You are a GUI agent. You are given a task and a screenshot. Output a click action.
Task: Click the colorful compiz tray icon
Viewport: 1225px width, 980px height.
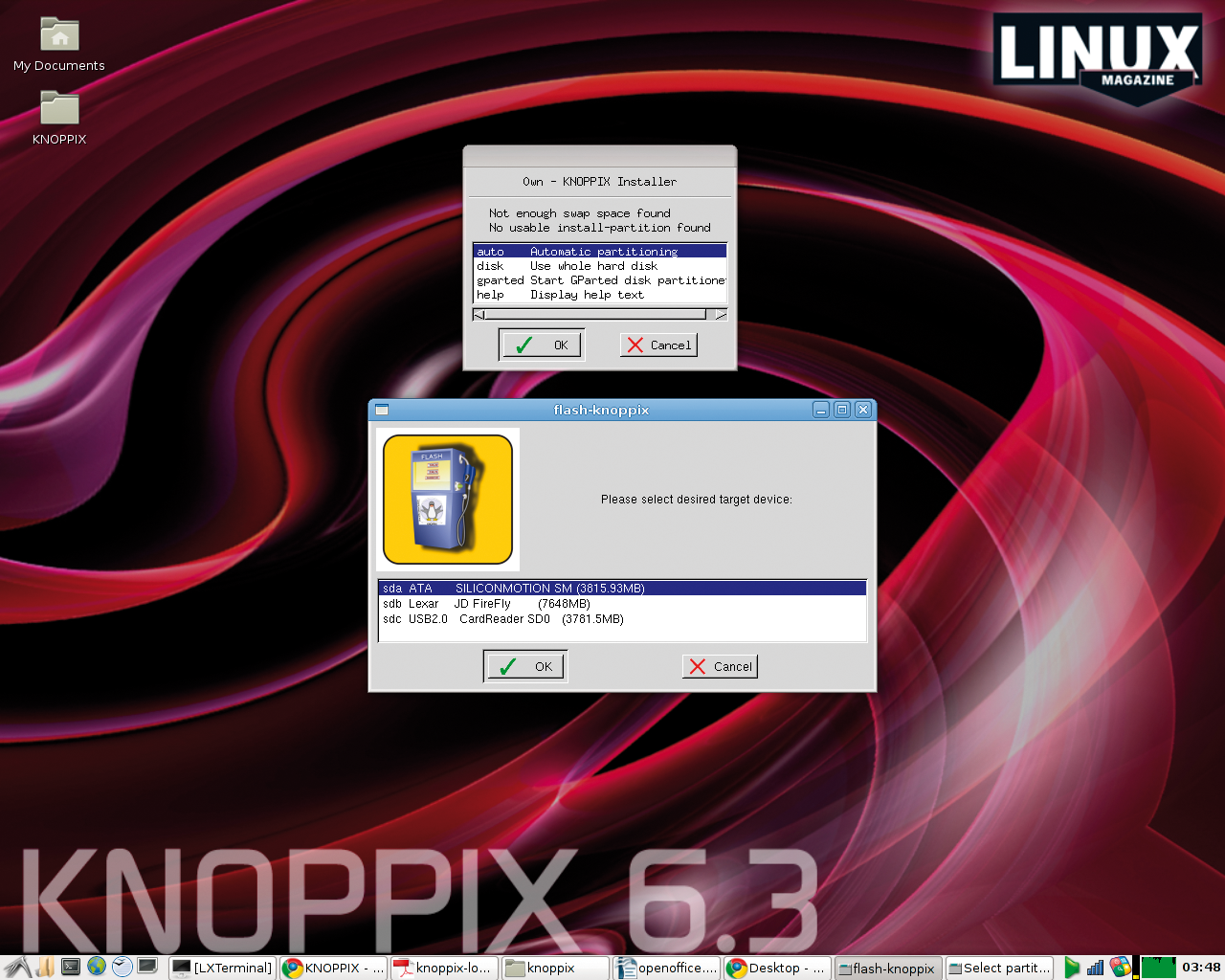[x=1120, y=968]
